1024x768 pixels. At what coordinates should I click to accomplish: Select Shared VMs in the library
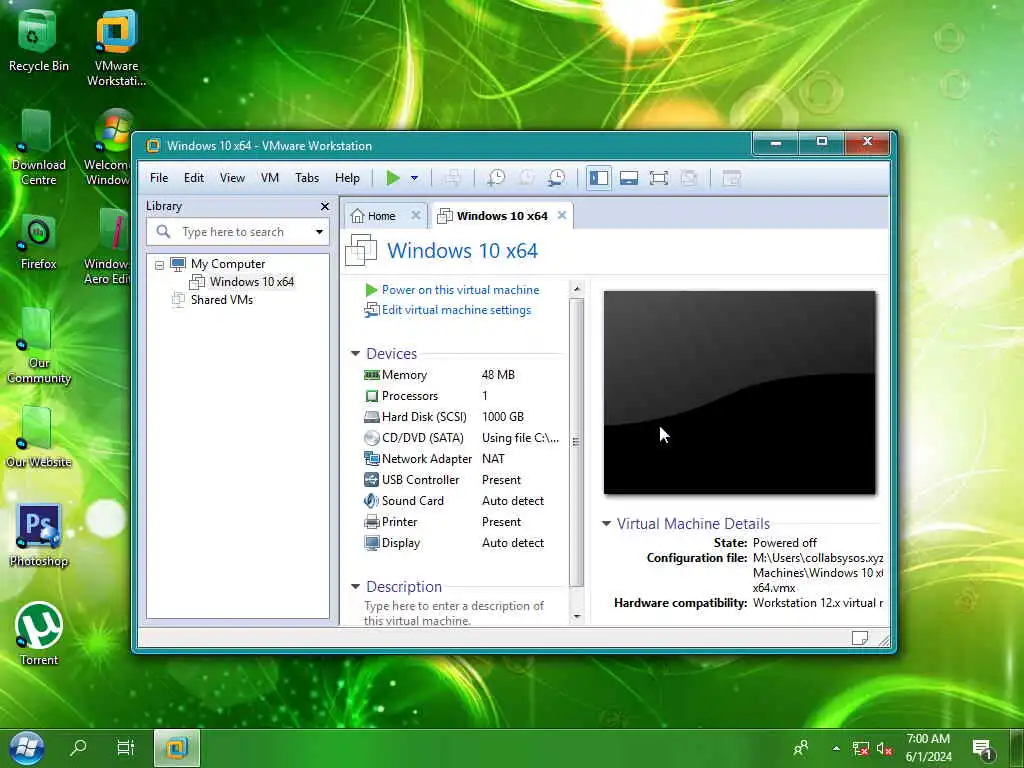coord(221,300)
